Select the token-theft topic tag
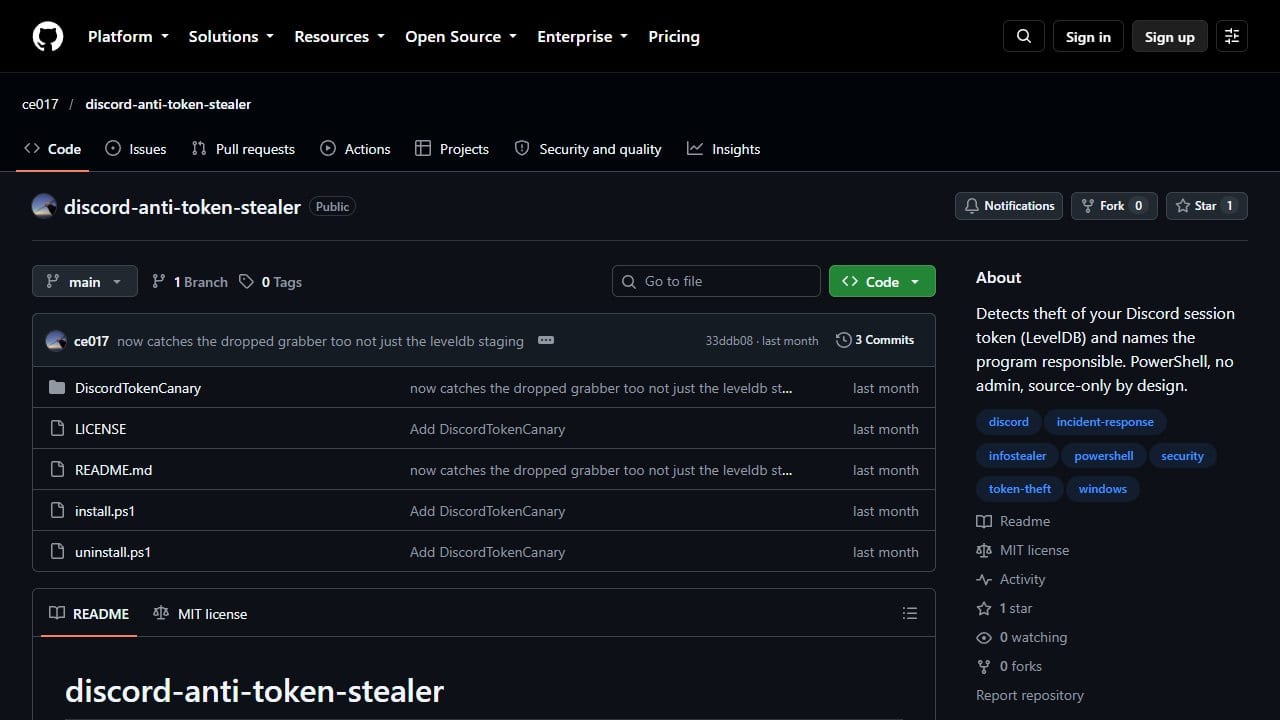Screen dimensions: 1280x720 1020,489
